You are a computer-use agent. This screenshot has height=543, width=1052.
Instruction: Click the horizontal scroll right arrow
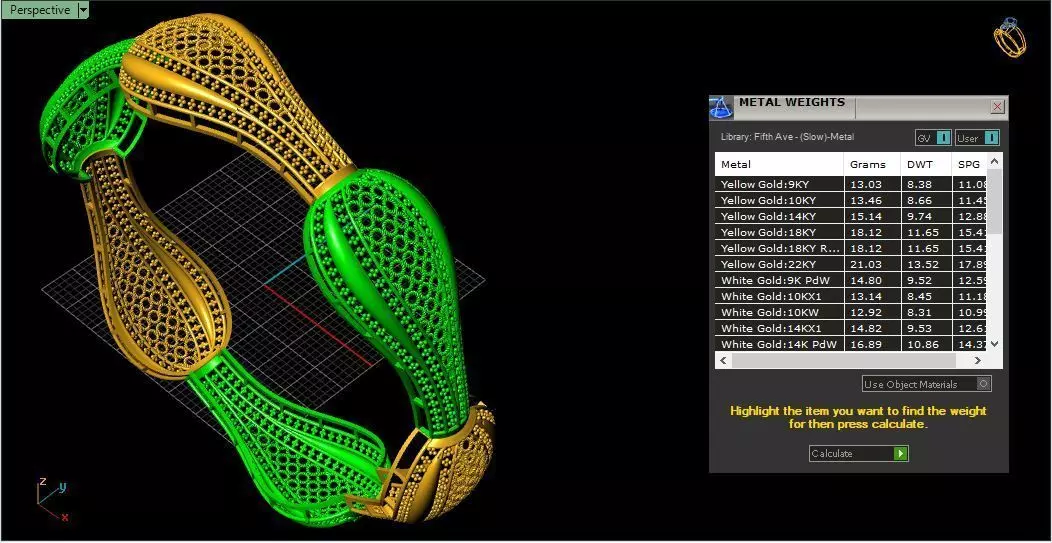pyautogui.click(x=978, y=360)
